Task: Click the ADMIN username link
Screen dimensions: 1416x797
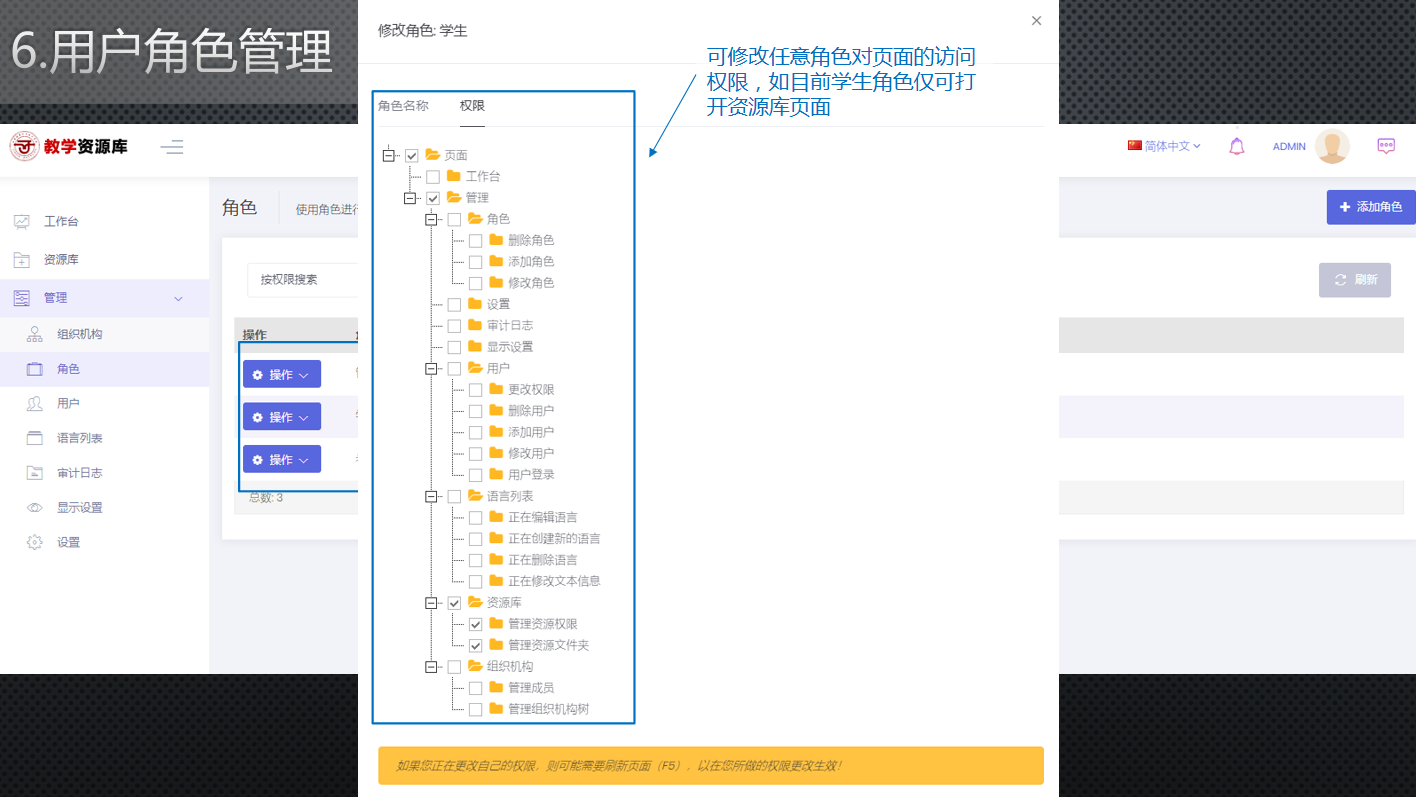Action: pos(1289,146)
